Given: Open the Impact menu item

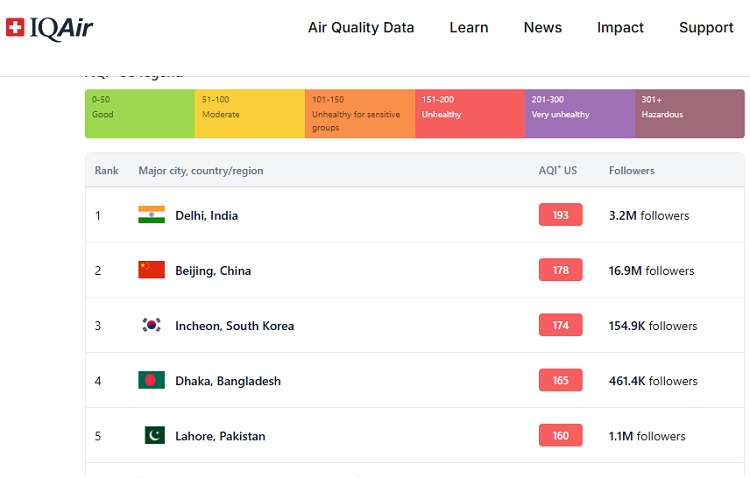Looking at the screenshot, I should click(620, 28).
